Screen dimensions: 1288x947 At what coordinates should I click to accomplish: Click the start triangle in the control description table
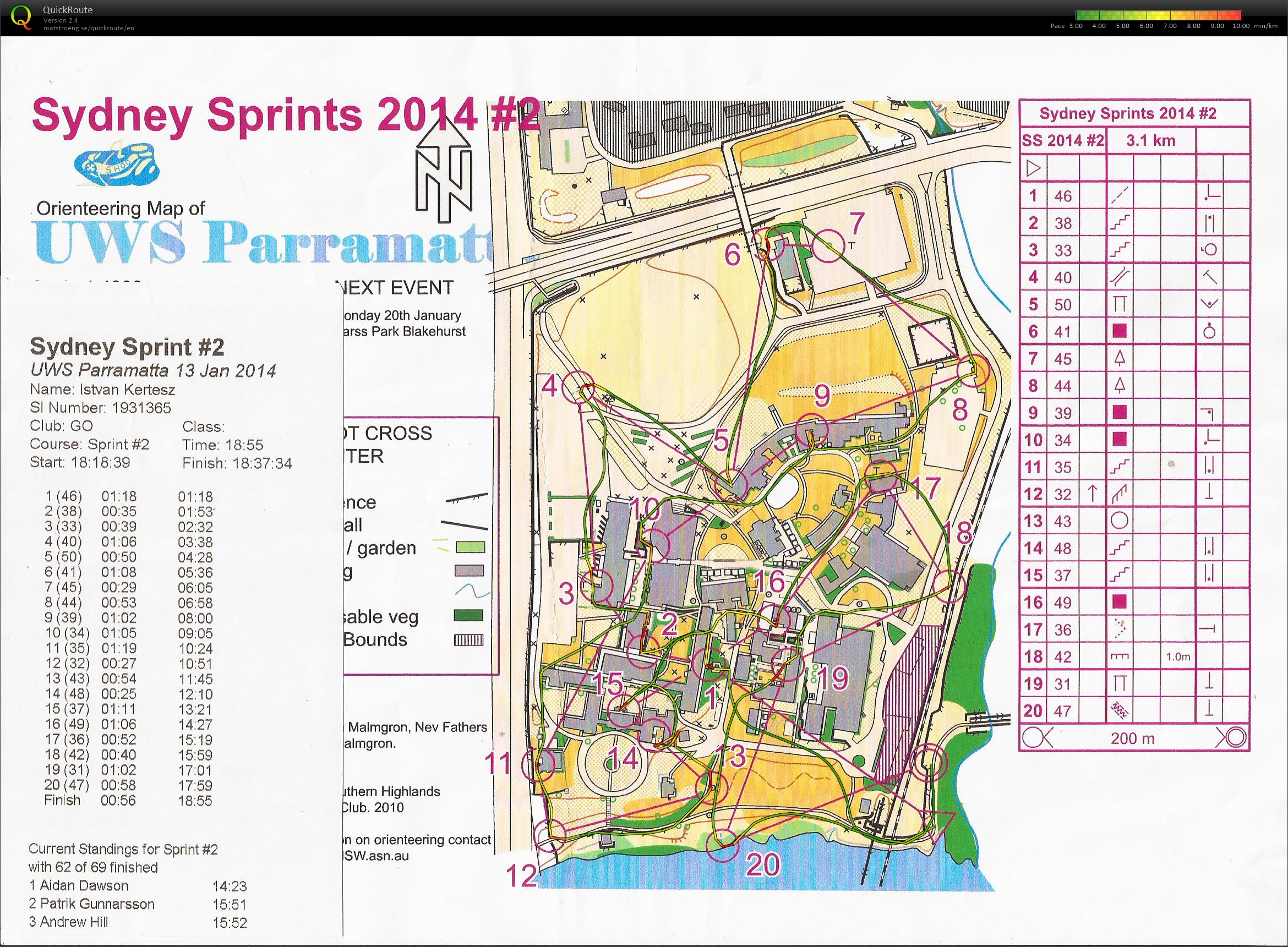[x=1033, y=168]
